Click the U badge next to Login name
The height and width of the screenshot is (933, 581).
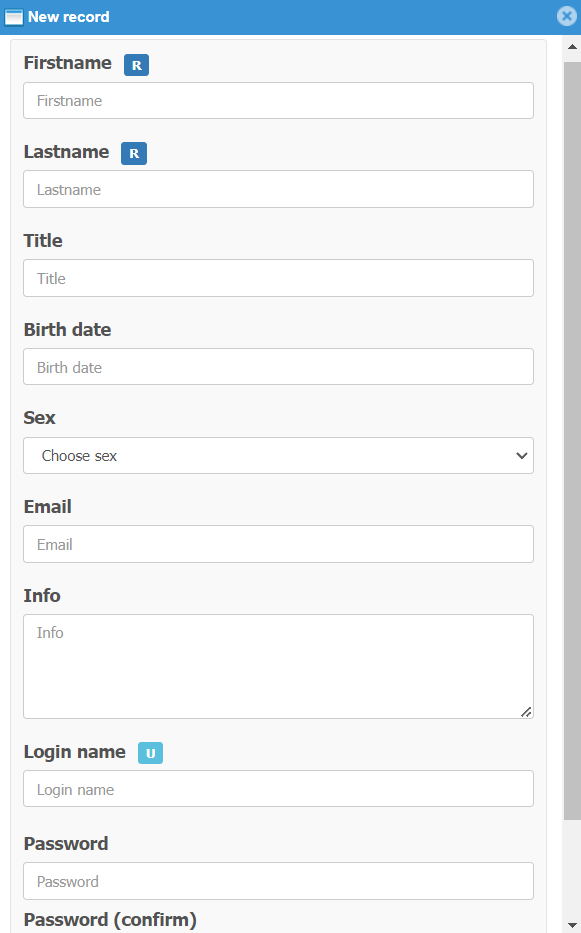pos(151,753)
